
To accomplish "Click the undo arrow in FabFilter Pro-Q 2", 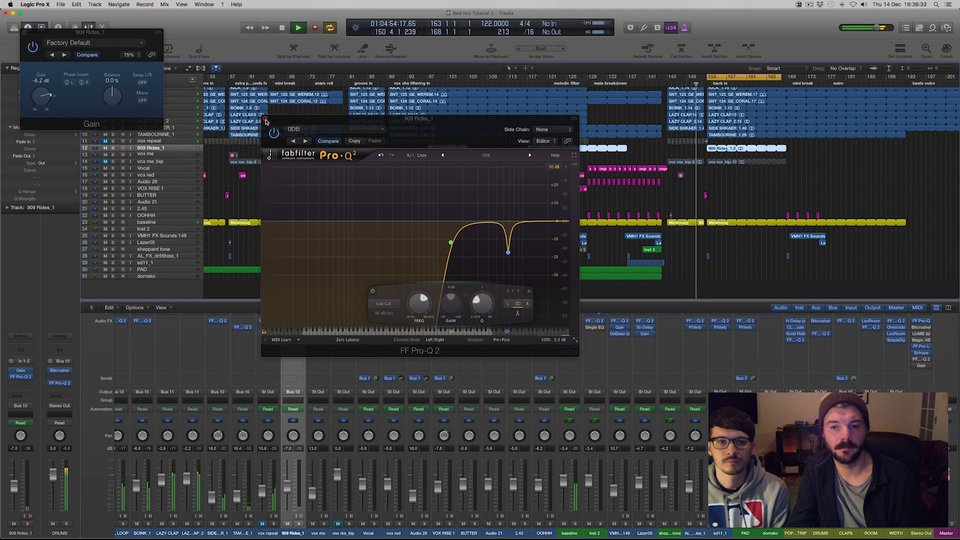I will (381, 156).
